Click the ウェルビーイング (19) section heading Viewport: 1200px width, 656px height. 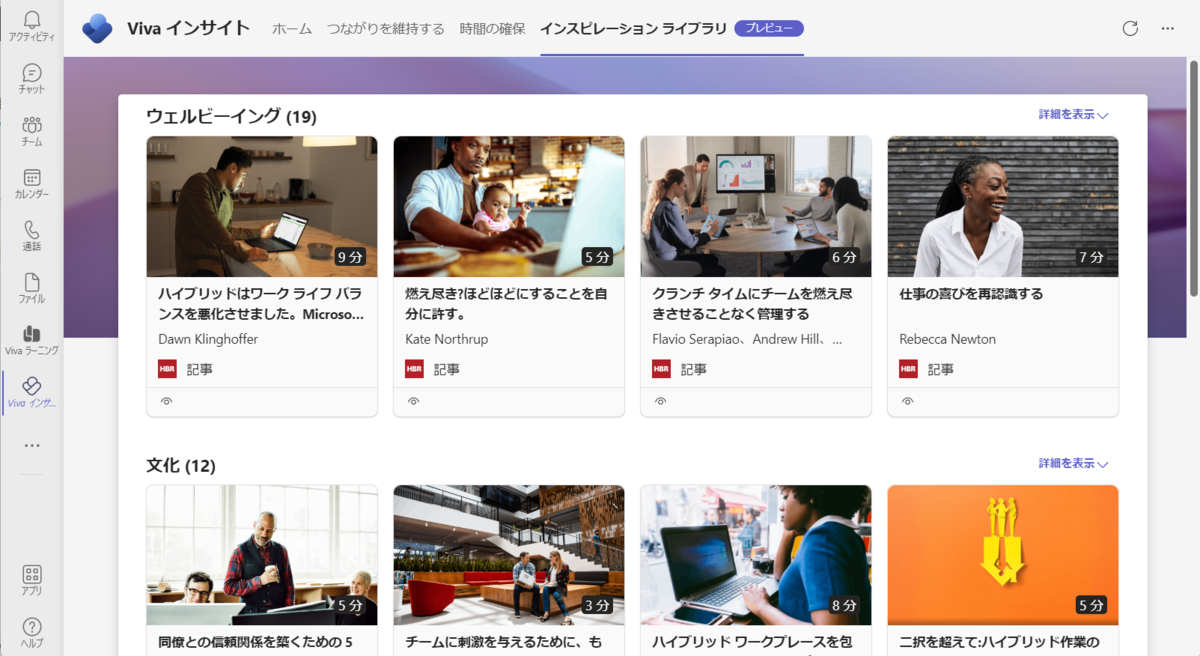tap(231, 116)
